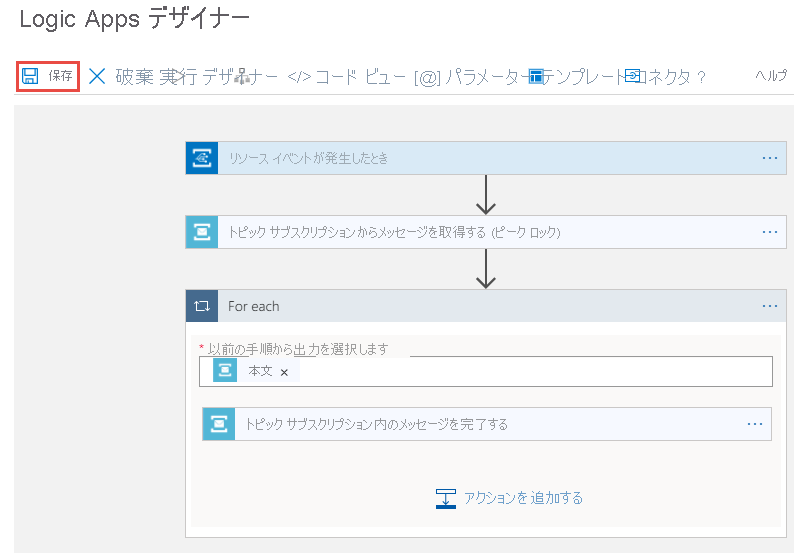Viewport: 794px width, 553px height.
Task: Click the For each loop icon
Action: coord(202,306)
